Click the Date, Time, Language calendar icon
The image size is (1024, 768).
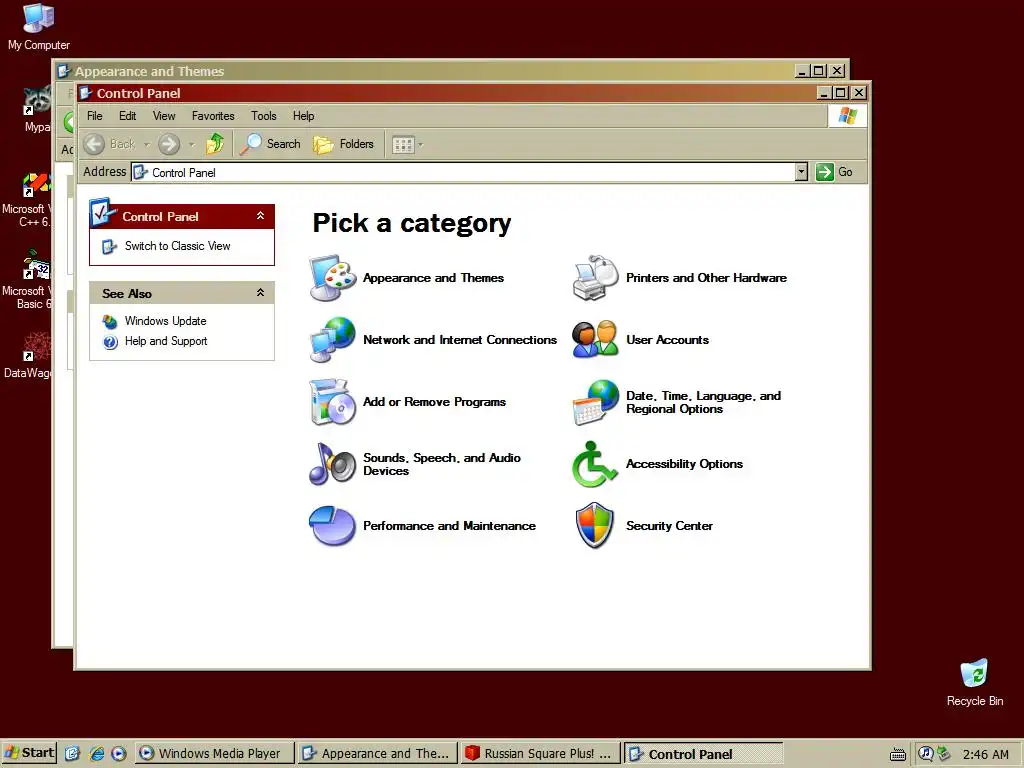595,402
